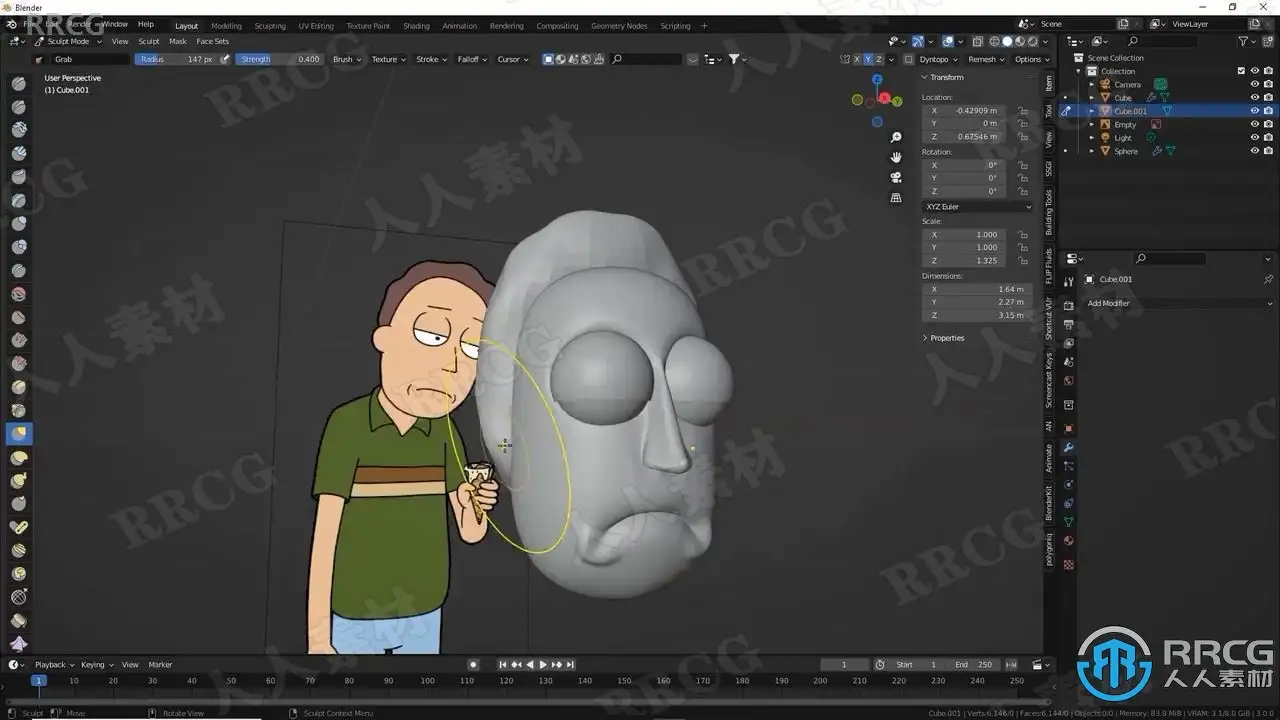Switch perspective/orthographic with the viewport grid icon
The image size is (1280, 720).
point(896,198)
